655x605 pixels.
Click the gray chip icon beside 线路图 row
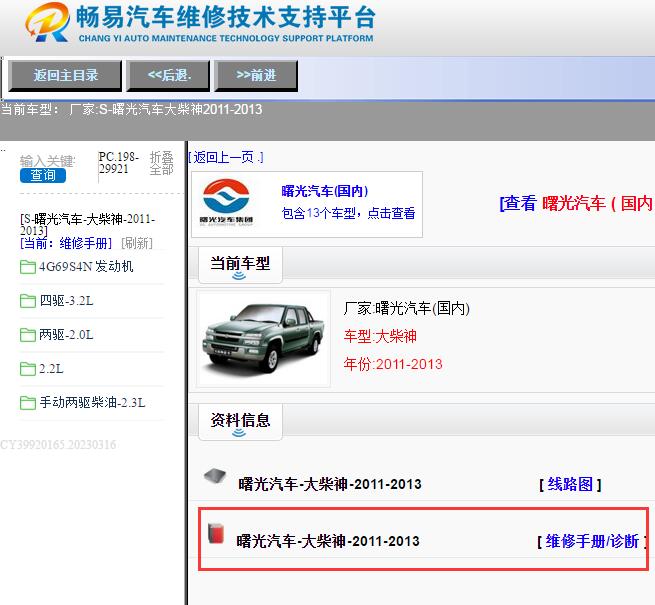pos(215,476)
